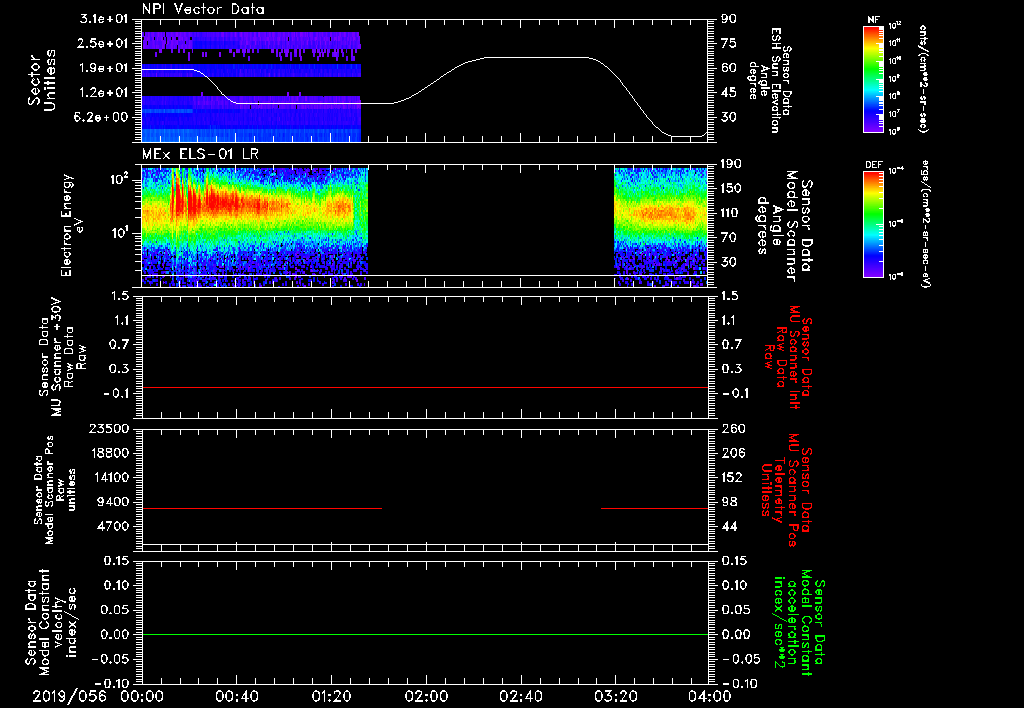This screenshot has height=708, width=1024.
Task: Click the 75 degree elevation tick label
Action: [x=729, y=43]
